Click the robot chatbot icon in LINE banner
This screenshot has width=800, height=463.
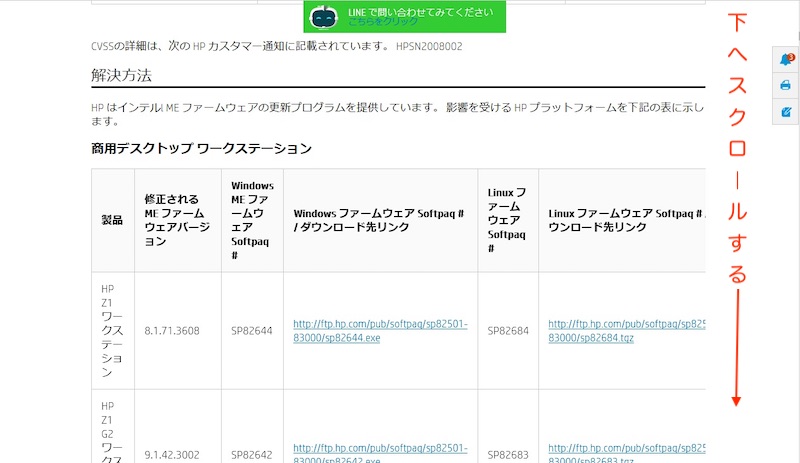323,17
